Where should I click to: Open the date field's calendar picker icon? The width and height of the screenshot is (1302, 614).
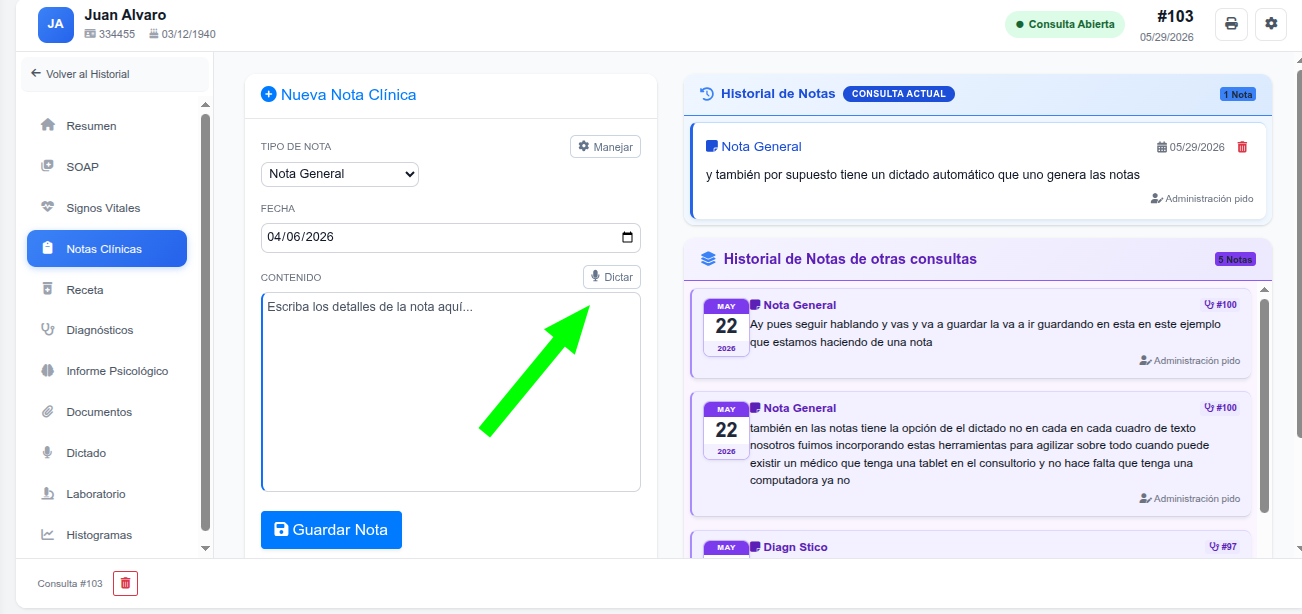pos(627,238)
